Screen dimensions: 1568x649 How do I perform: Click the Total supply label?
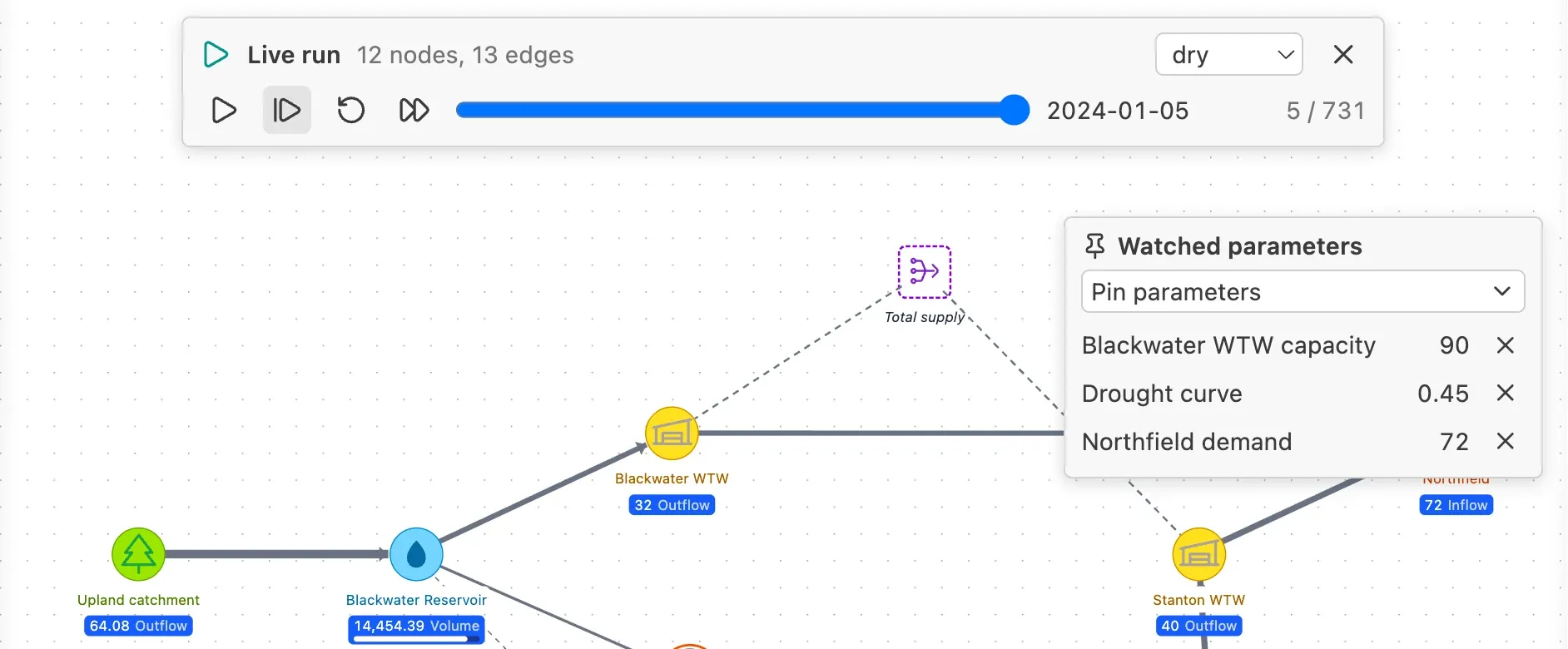pyautogui.click(x=924, y=317)
